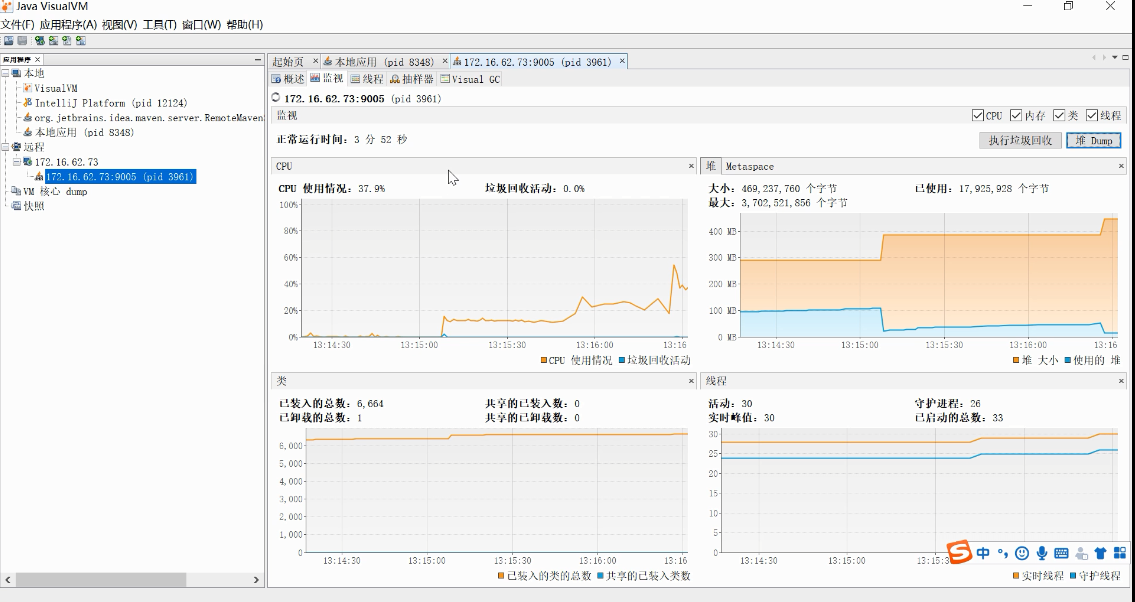Viewport: 1135px width, 602px height.
Task: Collapse the 本地 tree node
Action: click(x=4, y=73)
